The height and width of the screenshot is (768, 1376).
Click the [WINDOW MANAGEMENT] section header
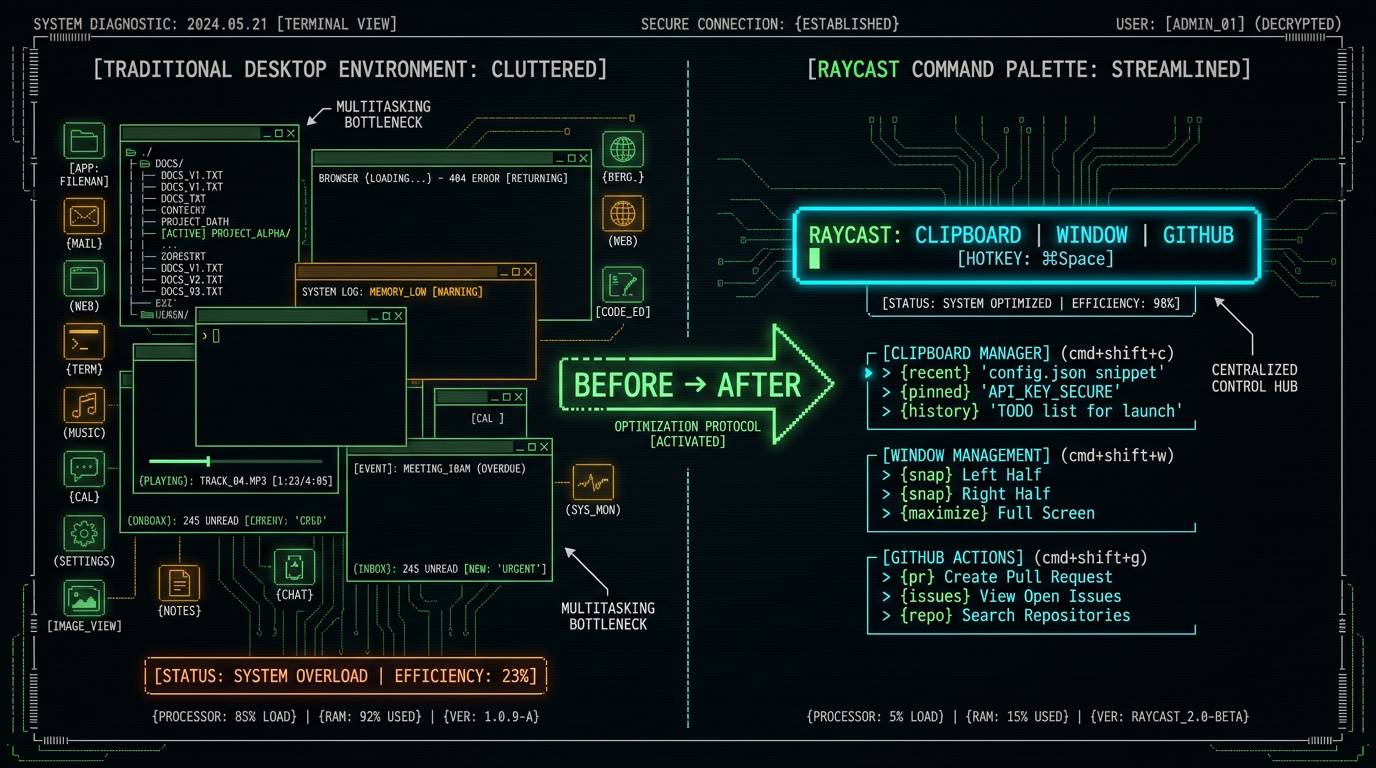[966, 455]
